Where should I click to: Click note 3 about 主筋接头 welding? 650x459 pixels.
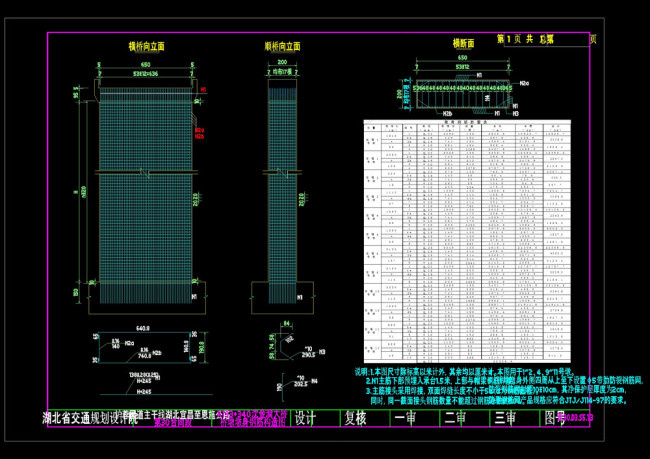coord(497,390)
